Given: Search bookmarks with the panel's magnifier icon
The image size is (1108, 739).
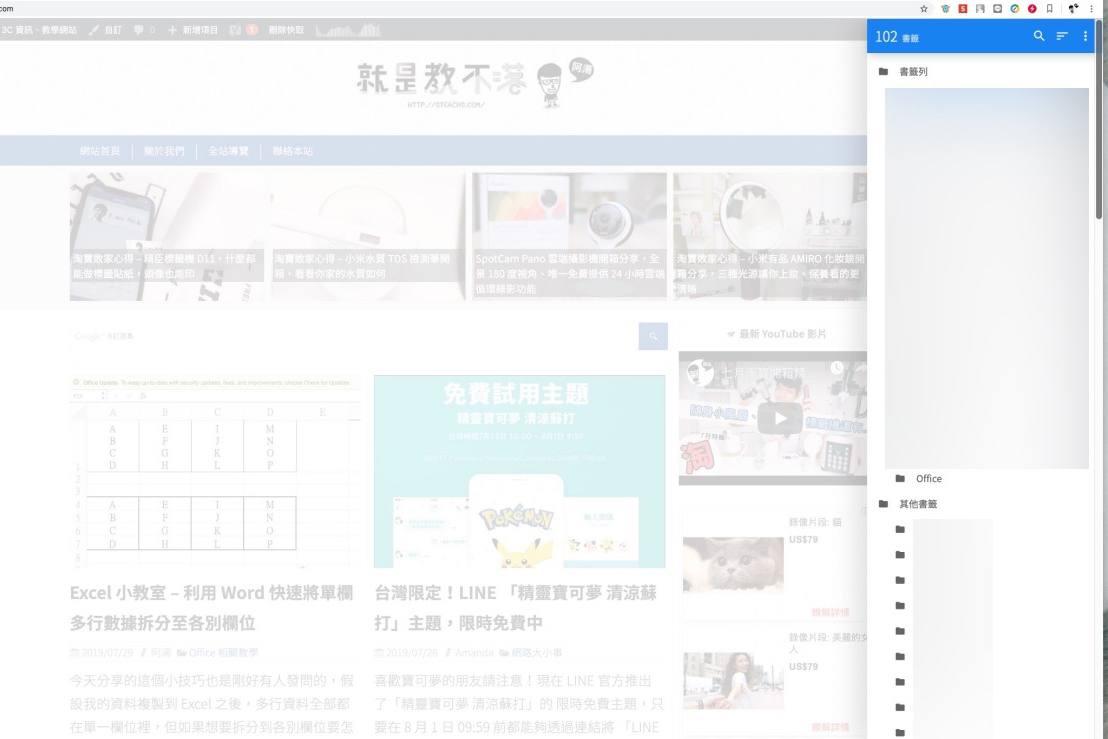Looking at the screenshot, I should tap(1039, 34).
